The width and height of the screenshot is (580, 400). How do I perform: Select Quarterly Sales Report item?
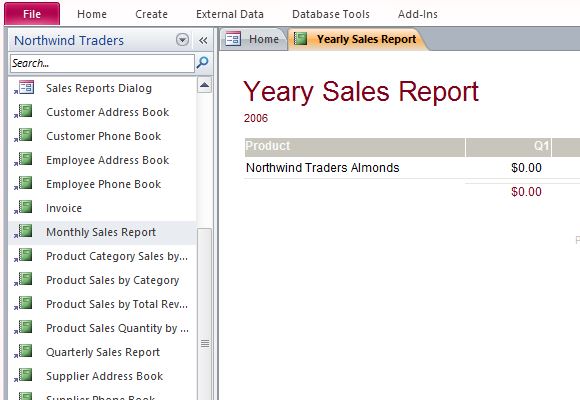coord(102,352)
